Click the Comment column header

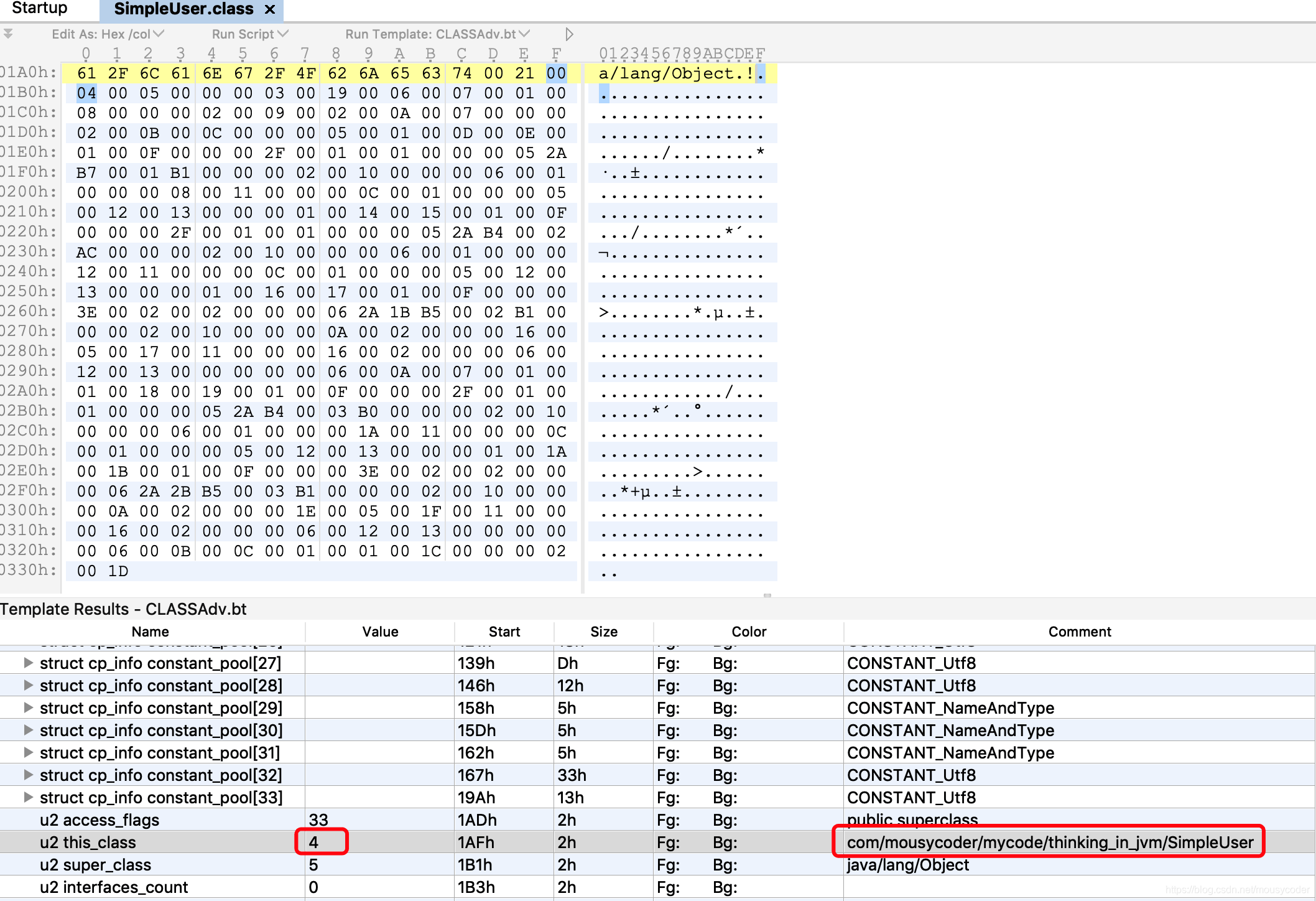[1079, 632]
